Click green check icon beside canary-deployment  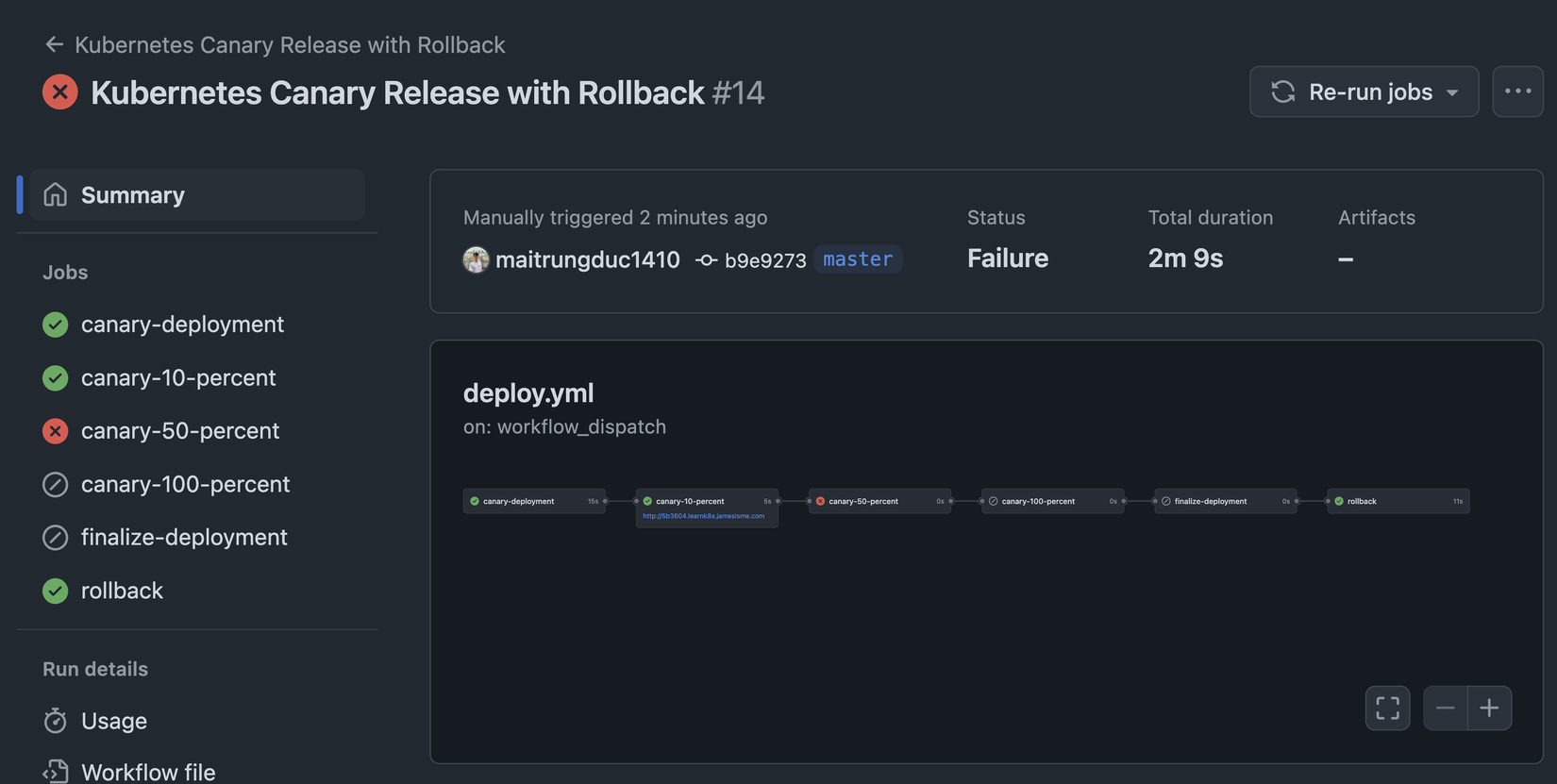[56, 325]
